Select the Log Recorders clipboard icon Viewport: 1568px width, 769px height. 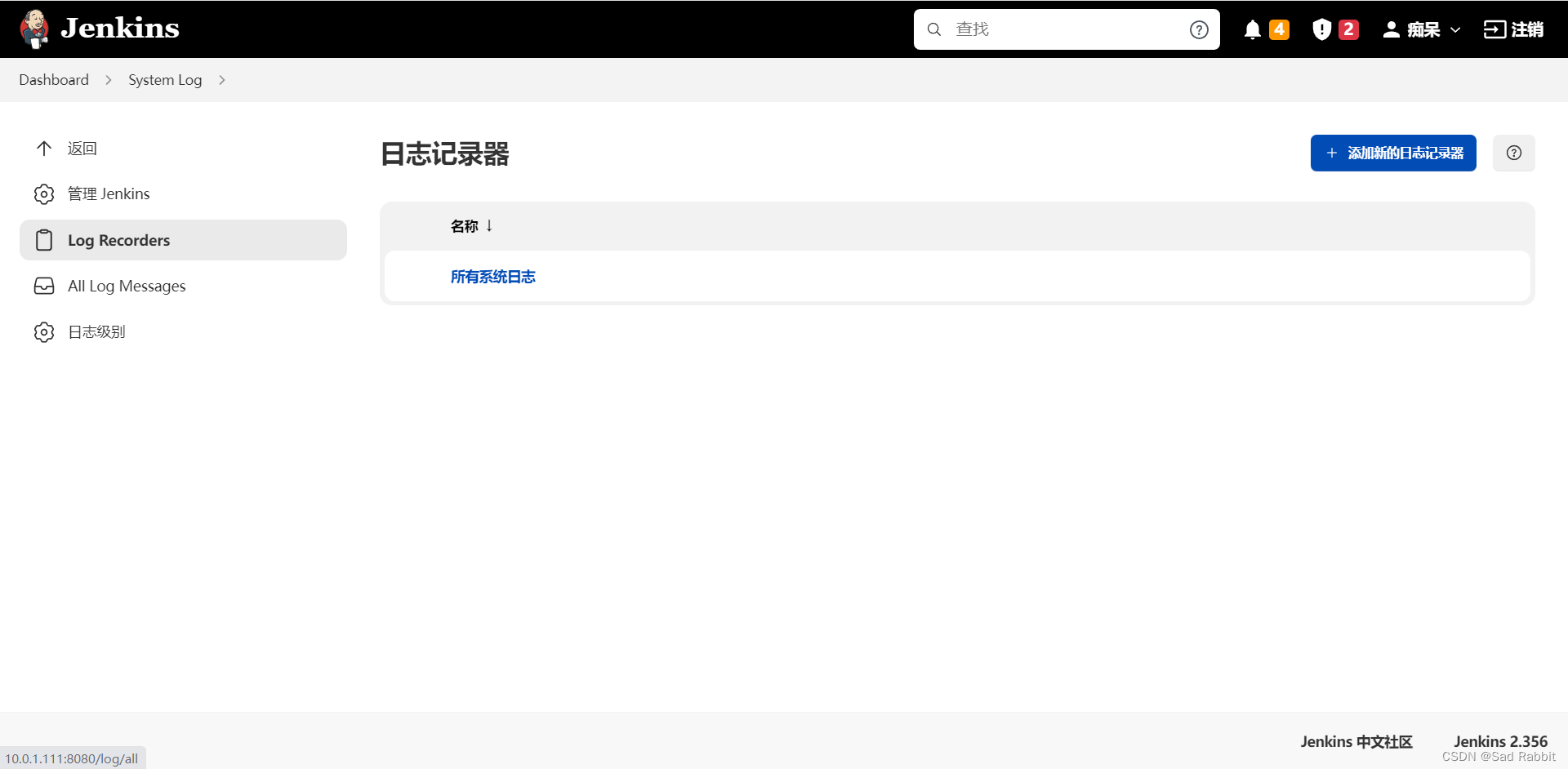44,239
